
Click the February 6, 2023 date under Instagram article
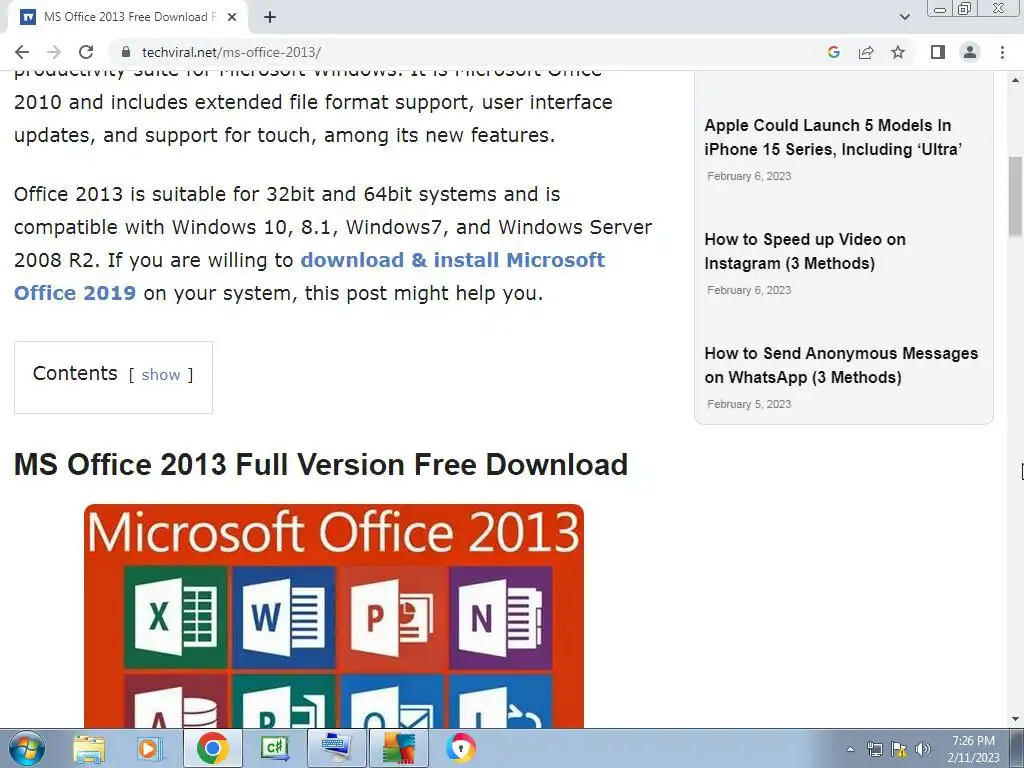(x=749, y=290)
